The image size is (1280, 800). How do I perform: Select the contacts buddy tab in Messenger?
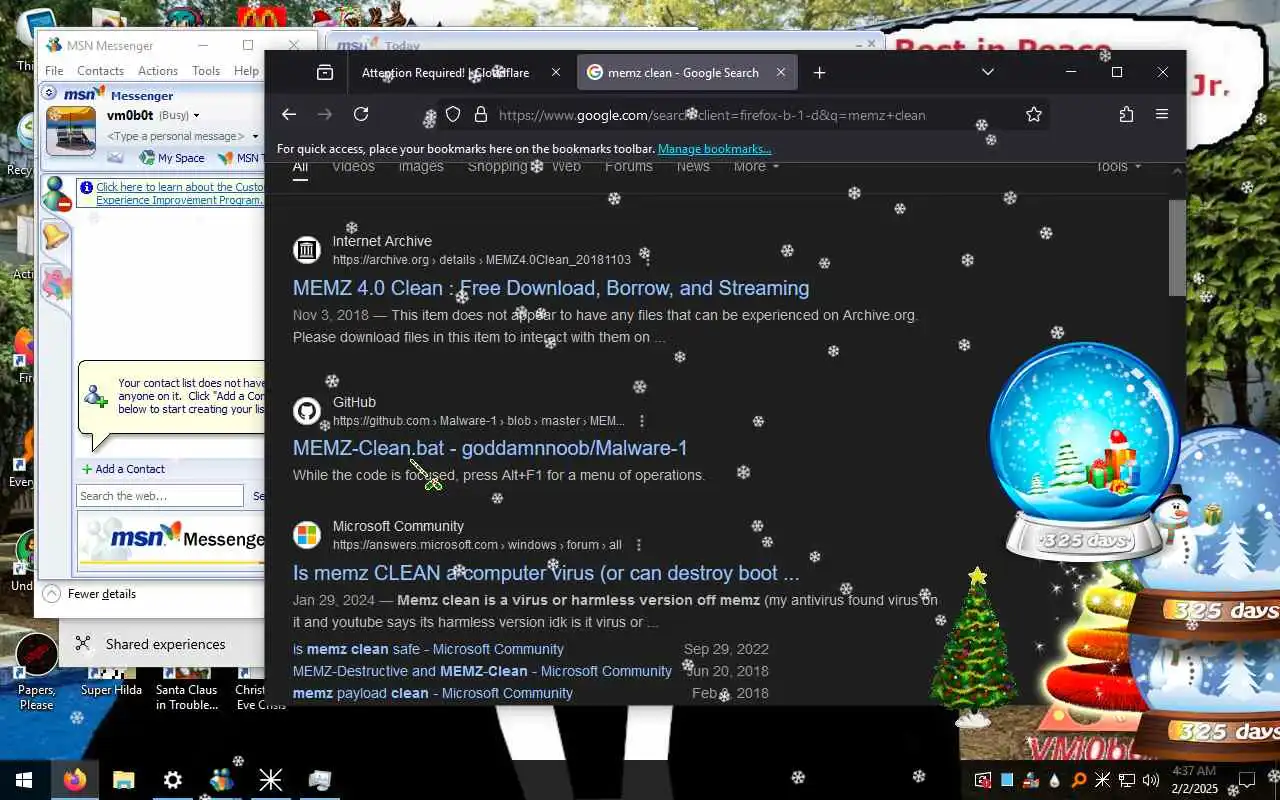(x=56, y=194)
